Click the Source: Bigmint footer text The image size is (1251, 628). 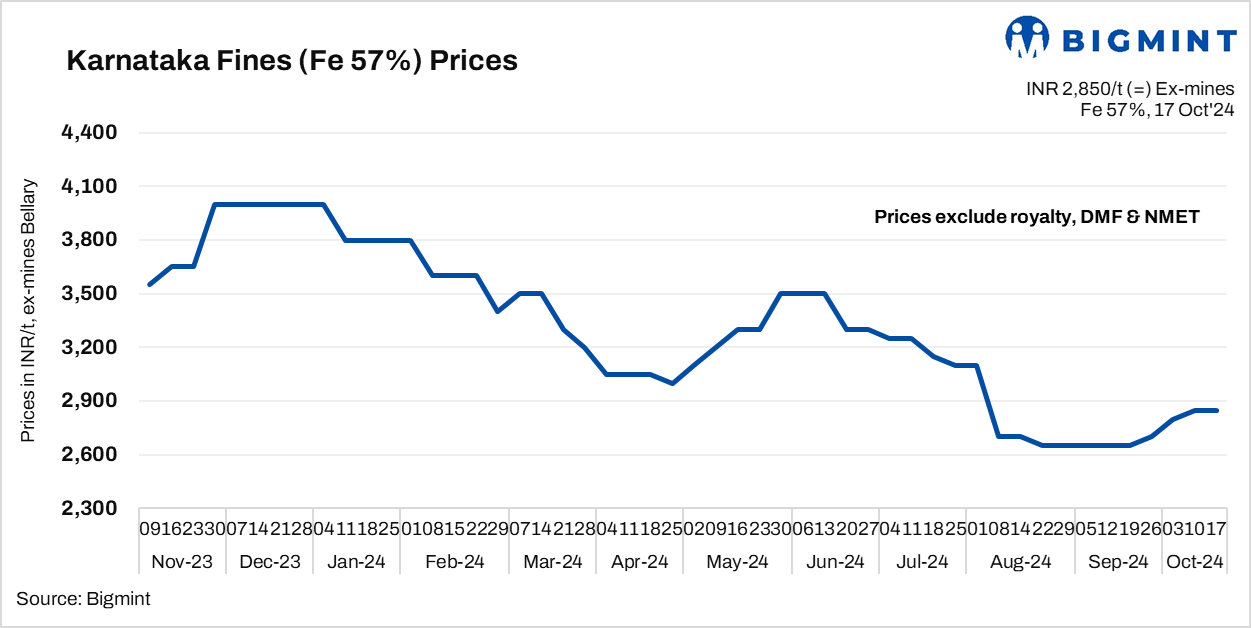pyautogui.click(x=83, y=599)
